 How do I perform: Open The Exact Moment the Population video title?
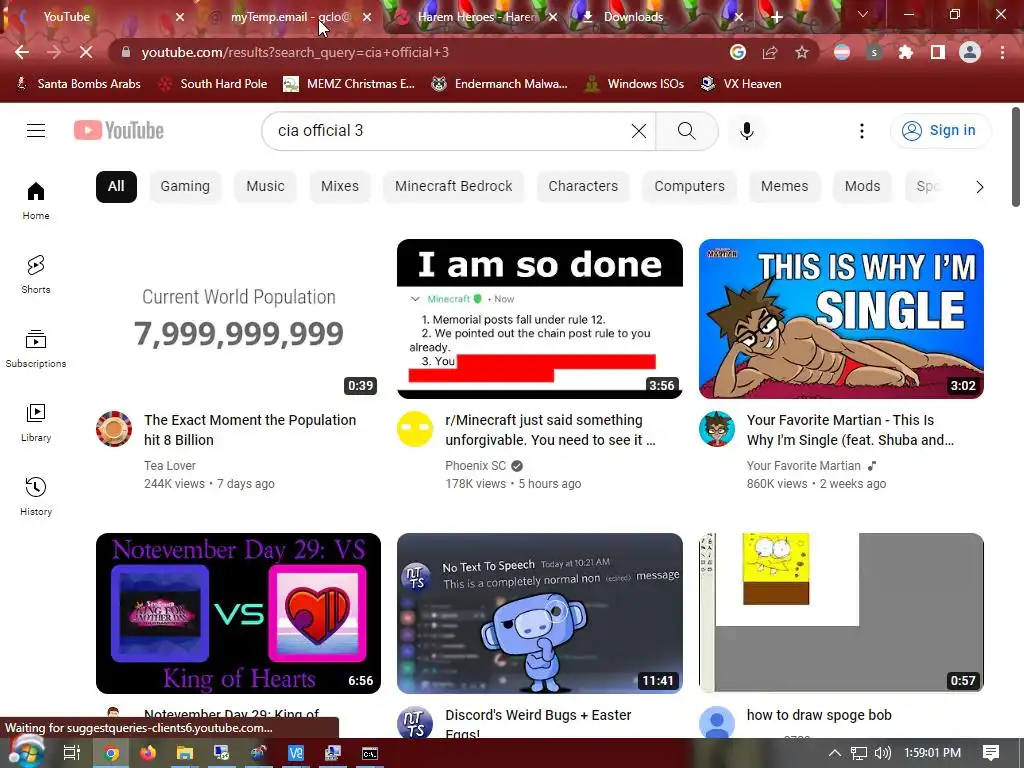tap(250, 430)
